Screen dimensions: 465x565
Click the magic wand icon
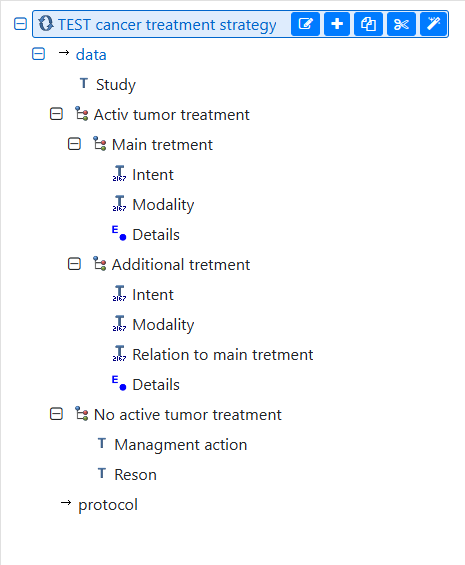click(x=434, y=24)
